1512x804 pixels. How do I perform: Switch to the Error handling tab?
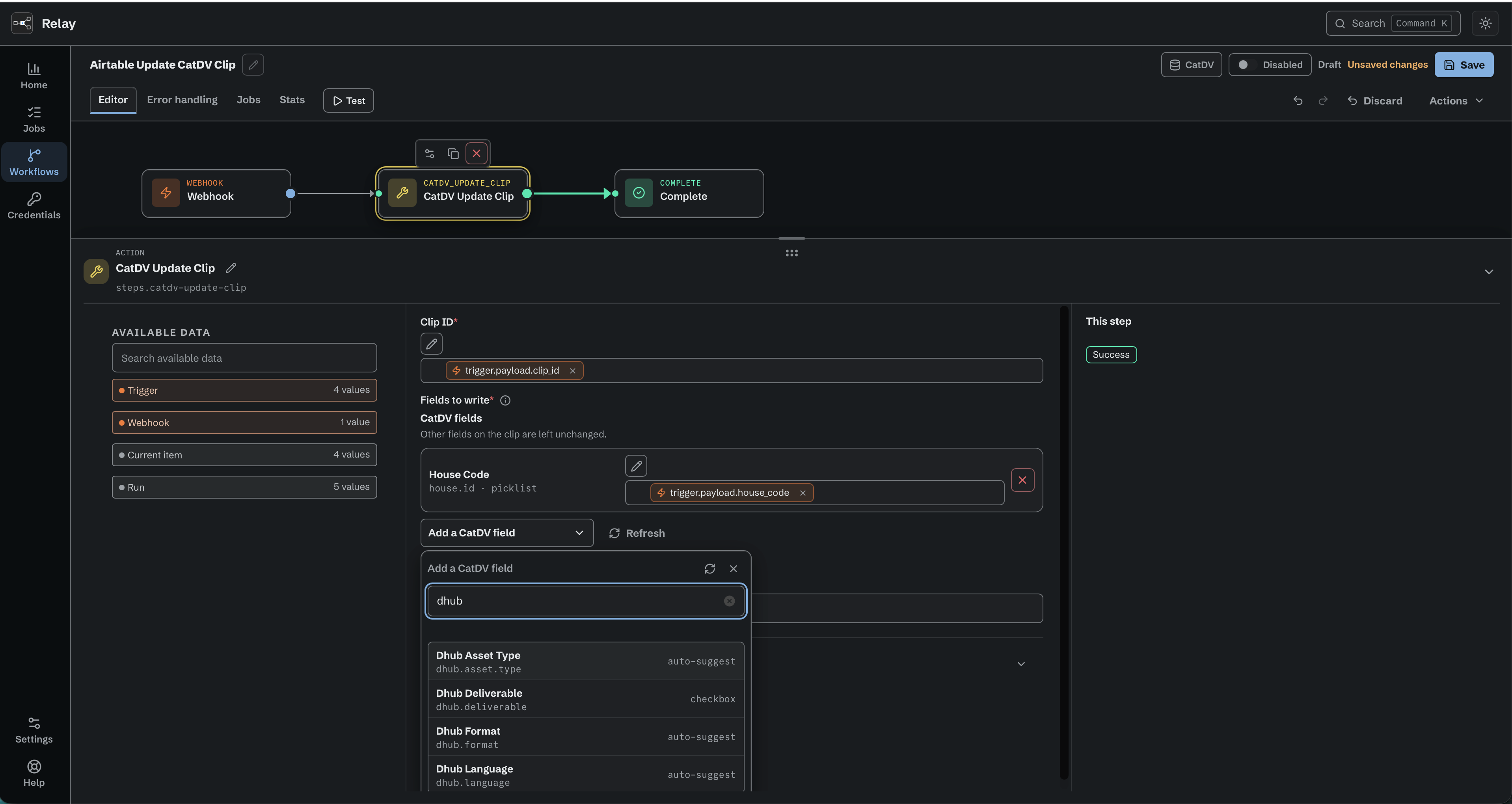(182, 100)
